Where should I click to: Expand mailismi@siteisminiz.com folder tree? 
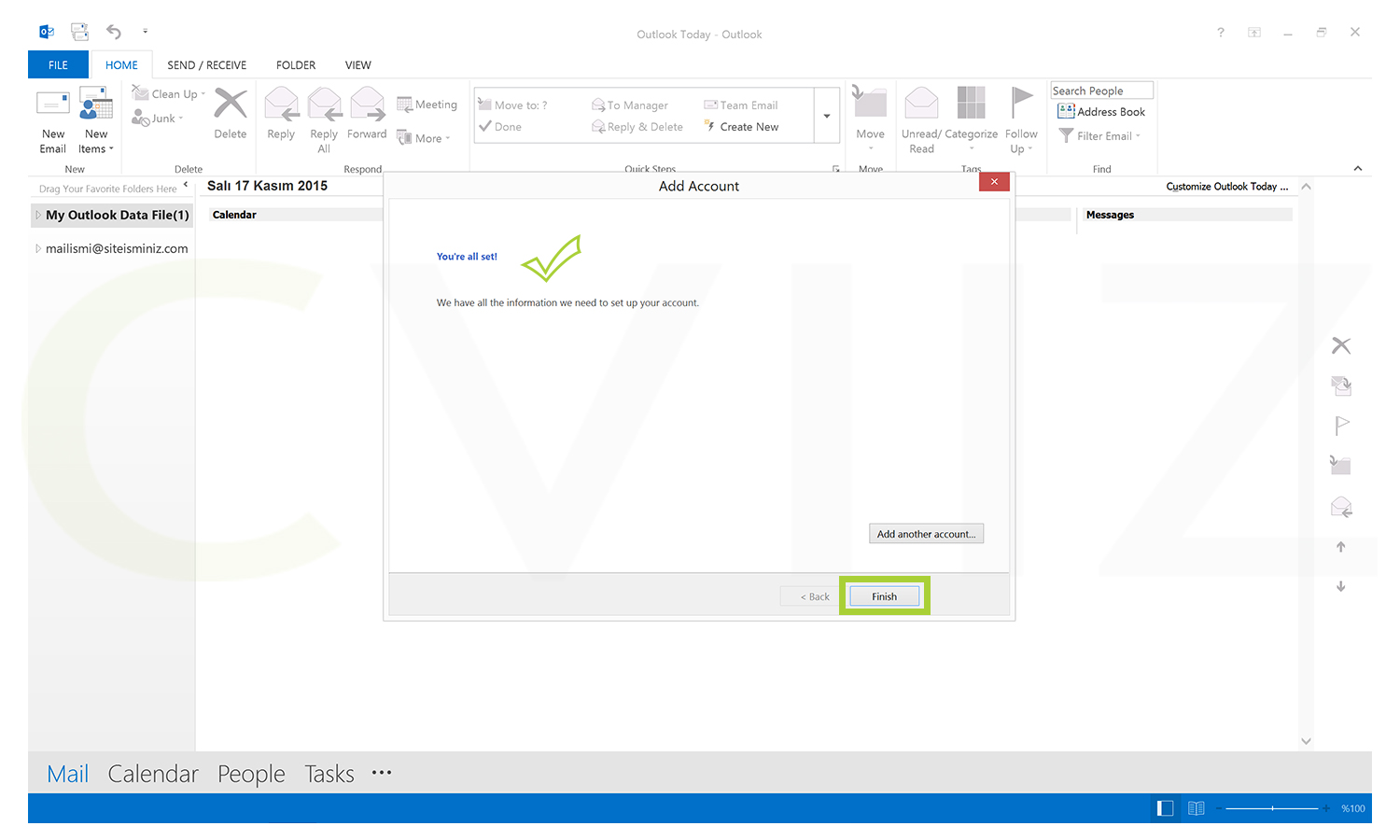tap(38, 248)
